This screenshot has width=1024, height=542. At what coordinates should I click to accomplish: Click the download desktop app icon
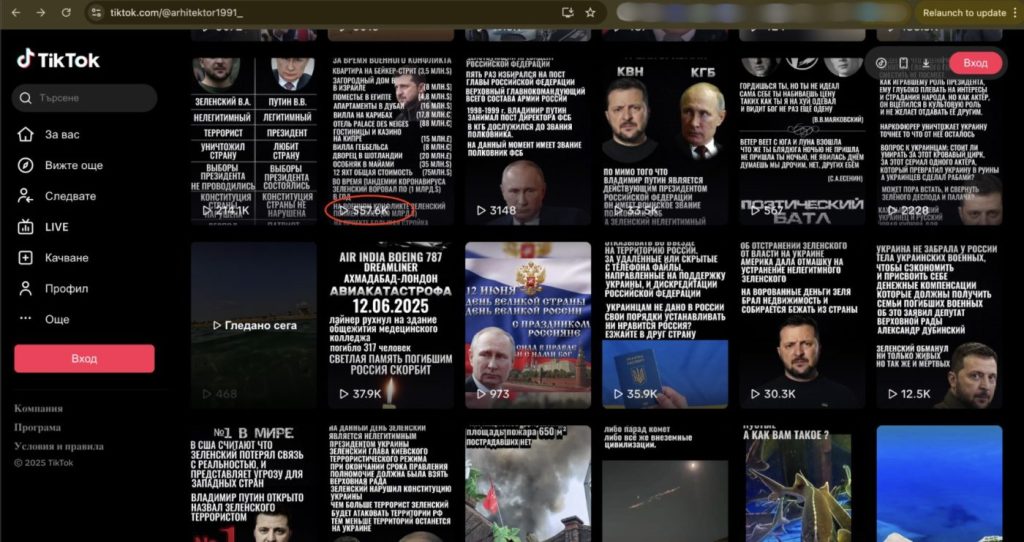925,63
